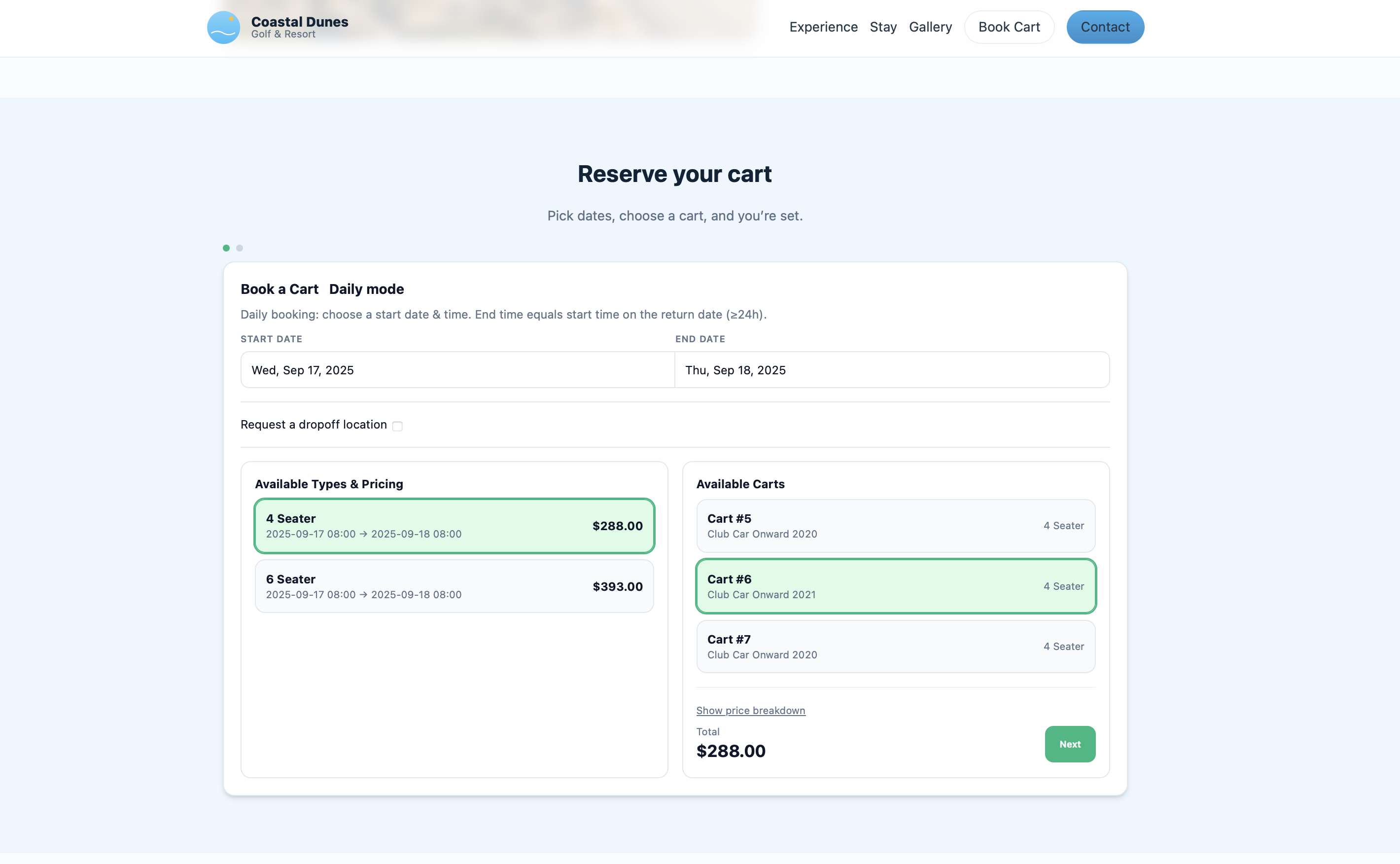Click the Book Cart button
Viewport: 1400px width, 864px height.
click(1009, 27)
